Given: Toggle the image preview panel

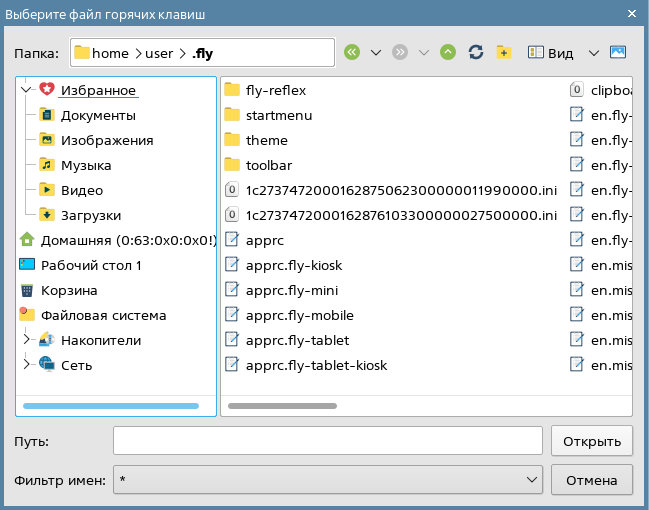Looking at the screenshot, I should [x=618, y=52].
